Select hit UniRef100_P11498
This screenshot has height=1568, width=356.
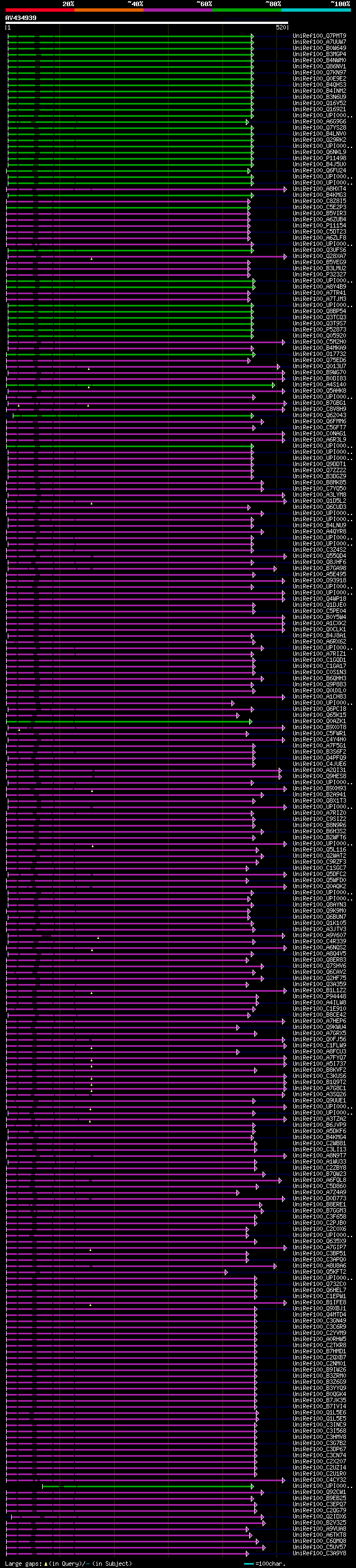319,159
